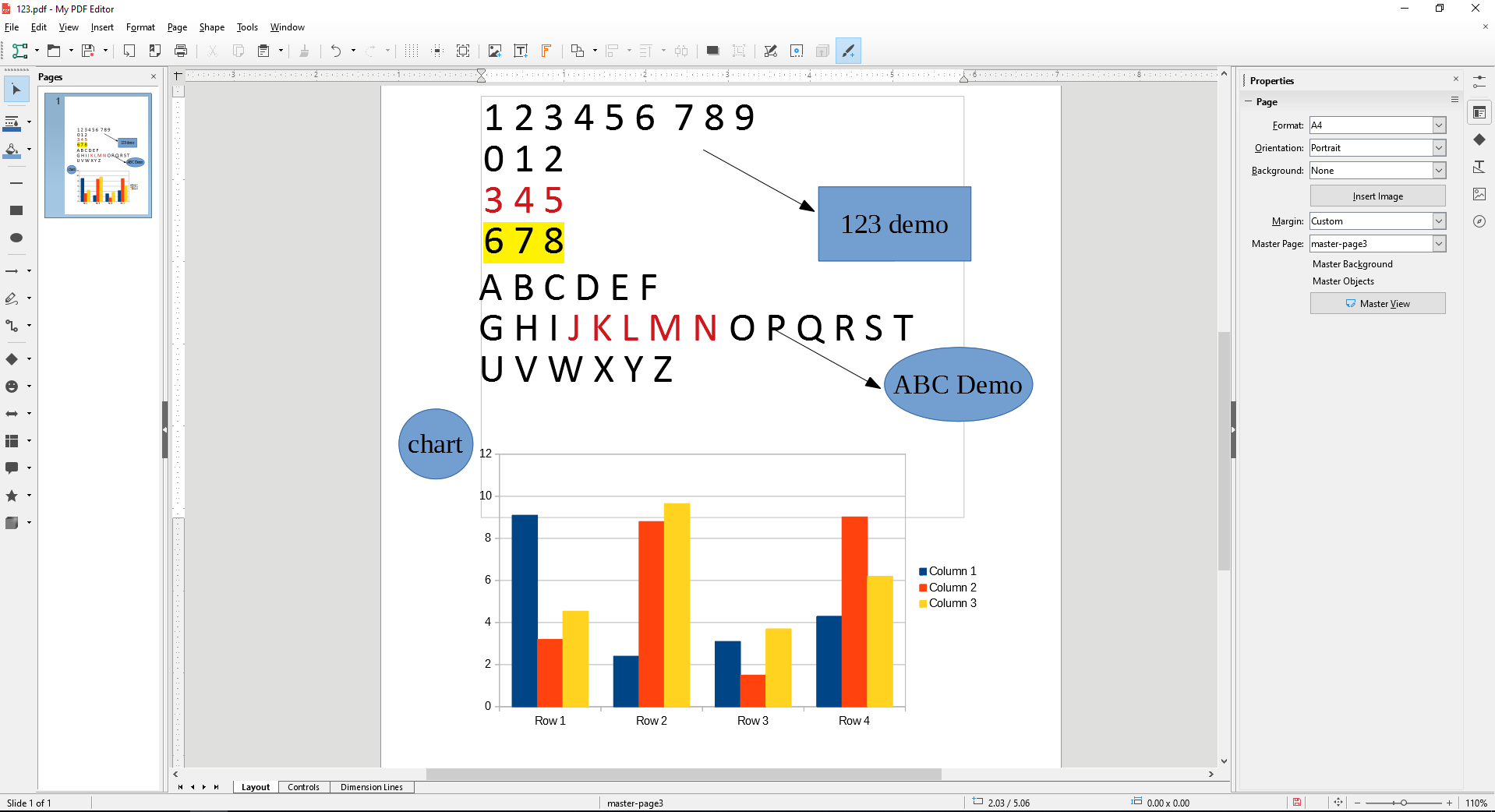
Task: Select the Rectangle drawing tool
Action: pyautogui.click(x=16, y=210)
